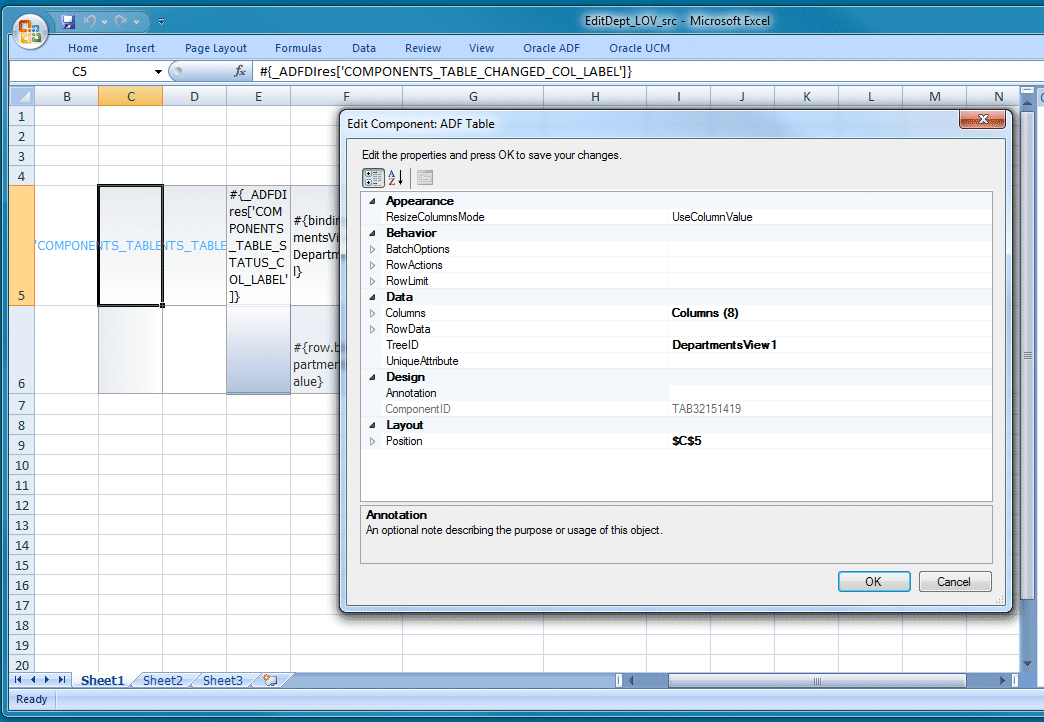The width and height of the screenshot is (1044, 722).
Task: Collapse the Design category
Action: pyautogui.click(x=372, y=377)
